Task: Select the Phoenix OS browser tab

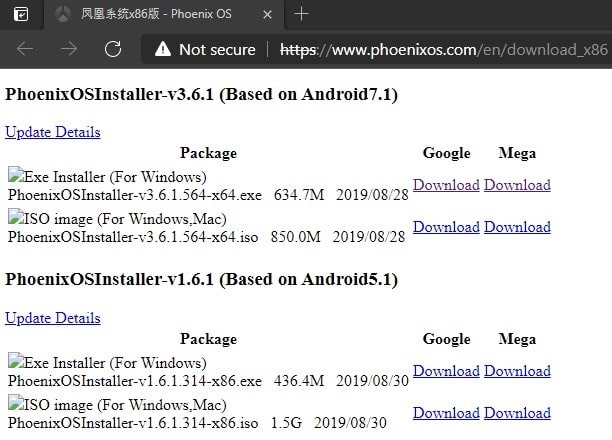Action: tap(164, 14)
